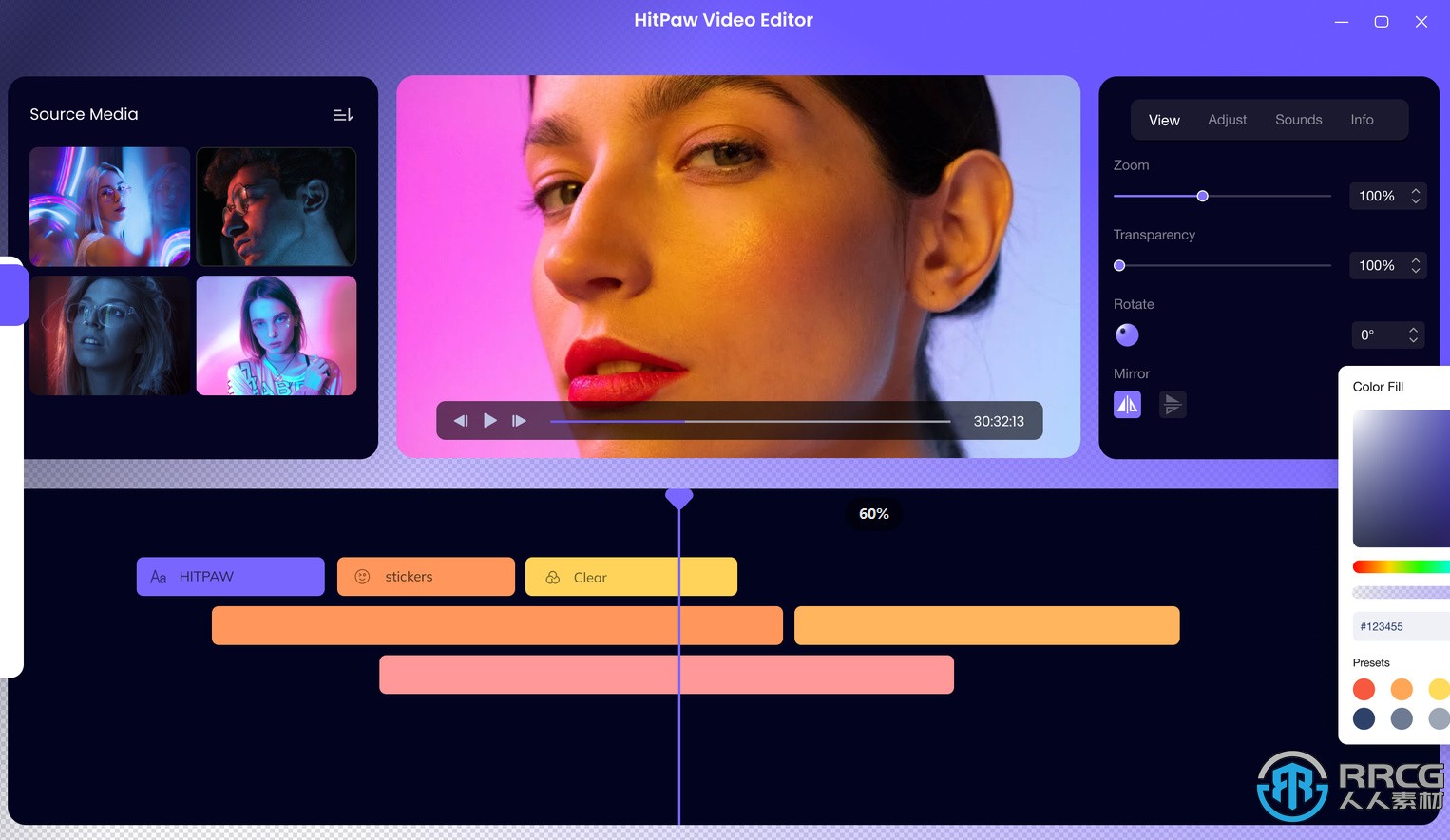This screenshot has height=840, width=1450.
Task: Increase Transparency with the up arrow
Action: tap(1416, 259)
